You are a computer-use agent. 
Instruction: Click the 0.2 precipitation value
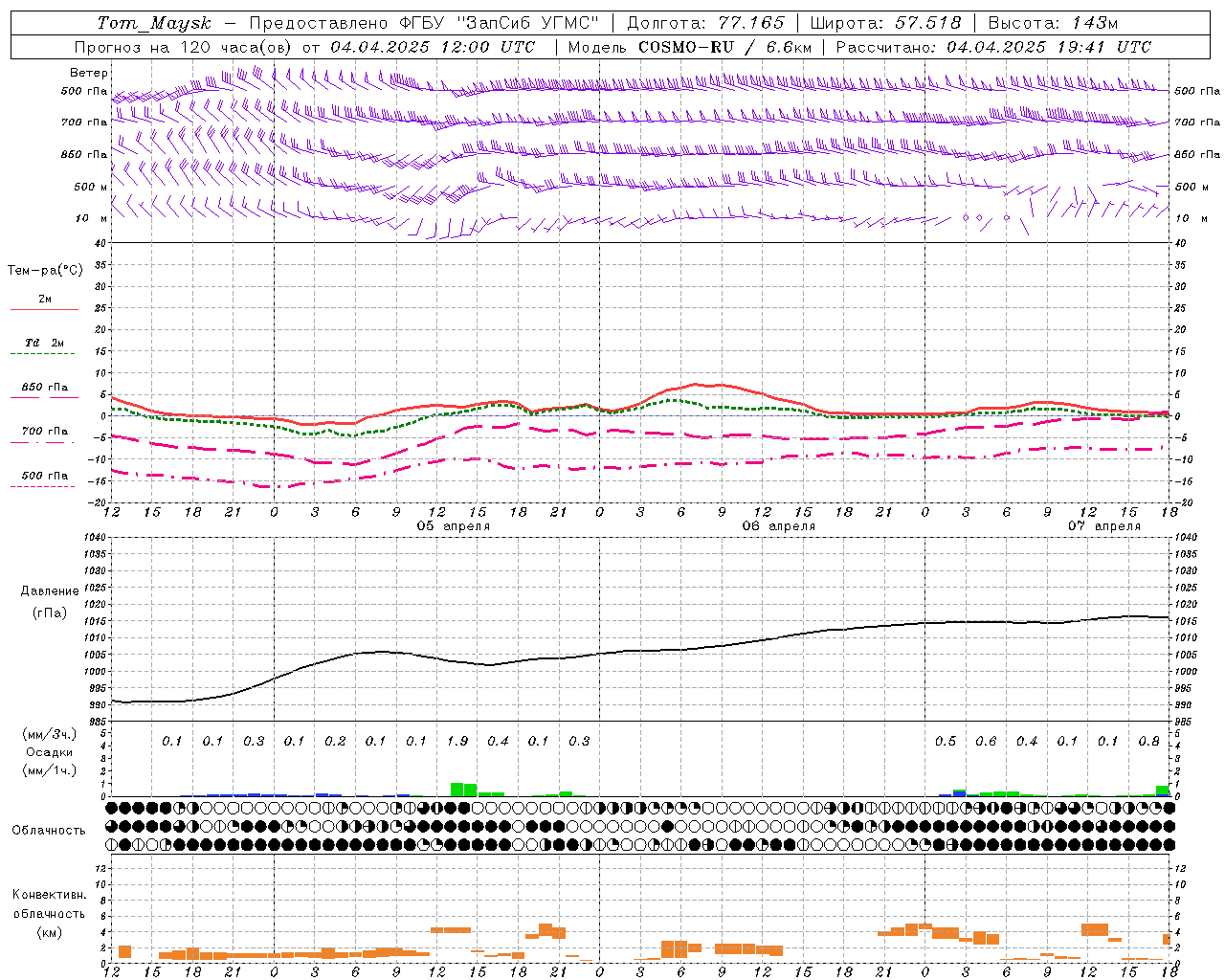click(x=335, y=741)
